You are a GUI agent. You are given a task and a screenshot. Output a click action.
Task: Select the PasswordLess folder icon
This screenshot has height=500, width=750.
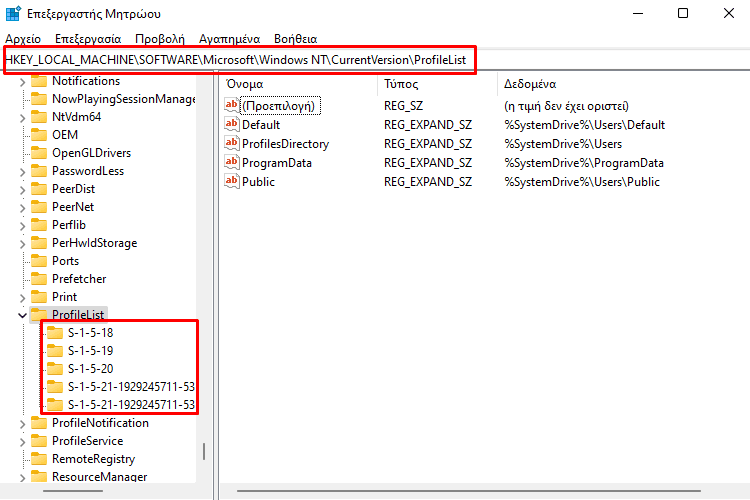[x=39, y=171]
